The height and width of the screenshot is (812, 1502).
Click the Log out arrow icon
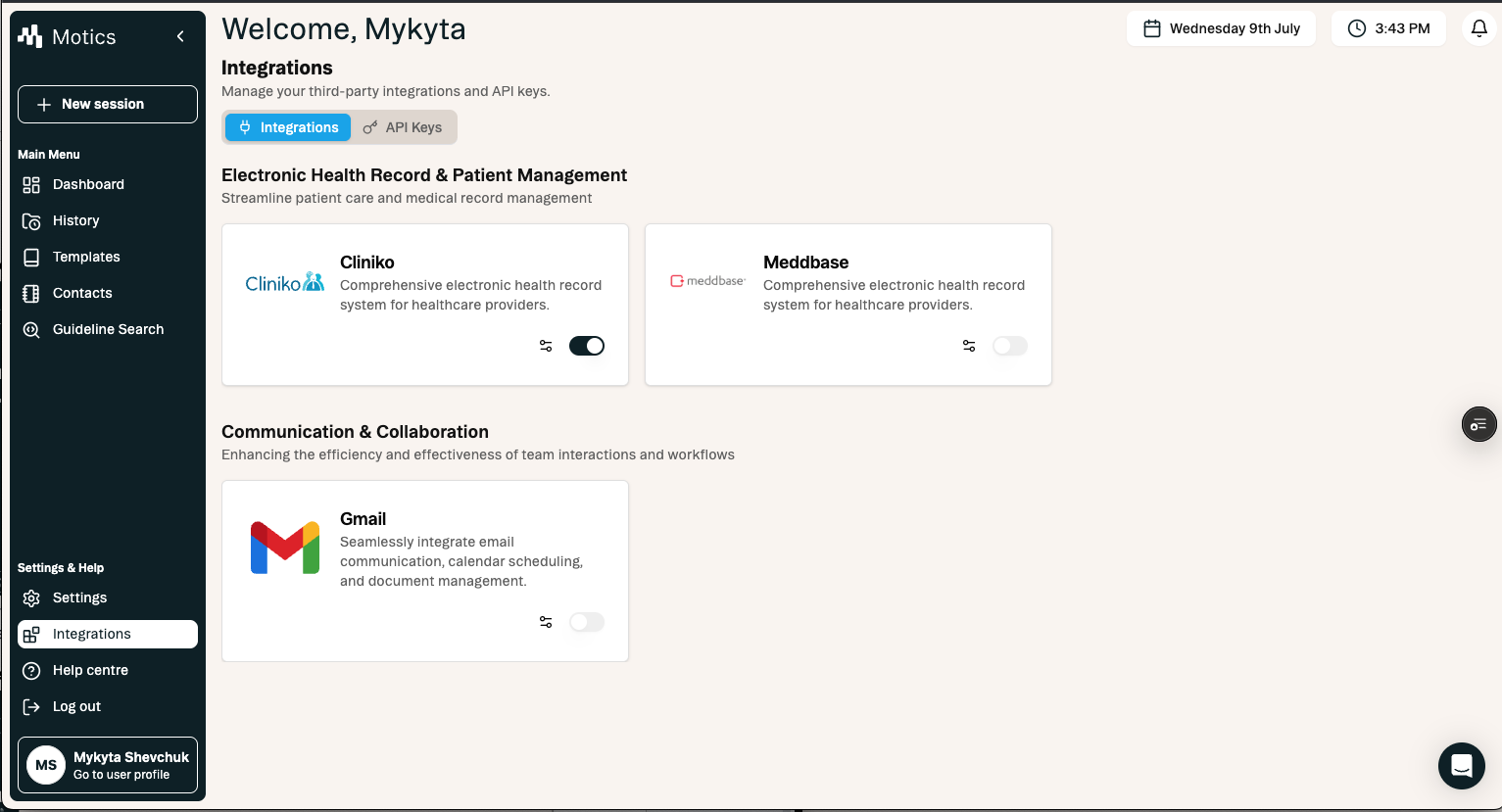click(x=31, y=706)
